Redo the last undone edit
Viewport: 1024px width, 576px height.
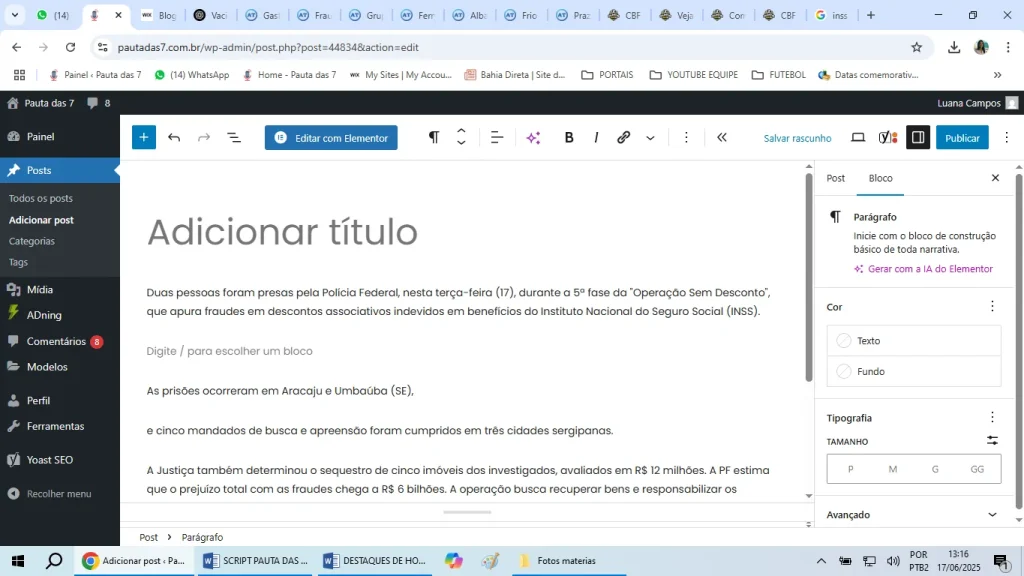pyautogui.click(x=204, y=138)
